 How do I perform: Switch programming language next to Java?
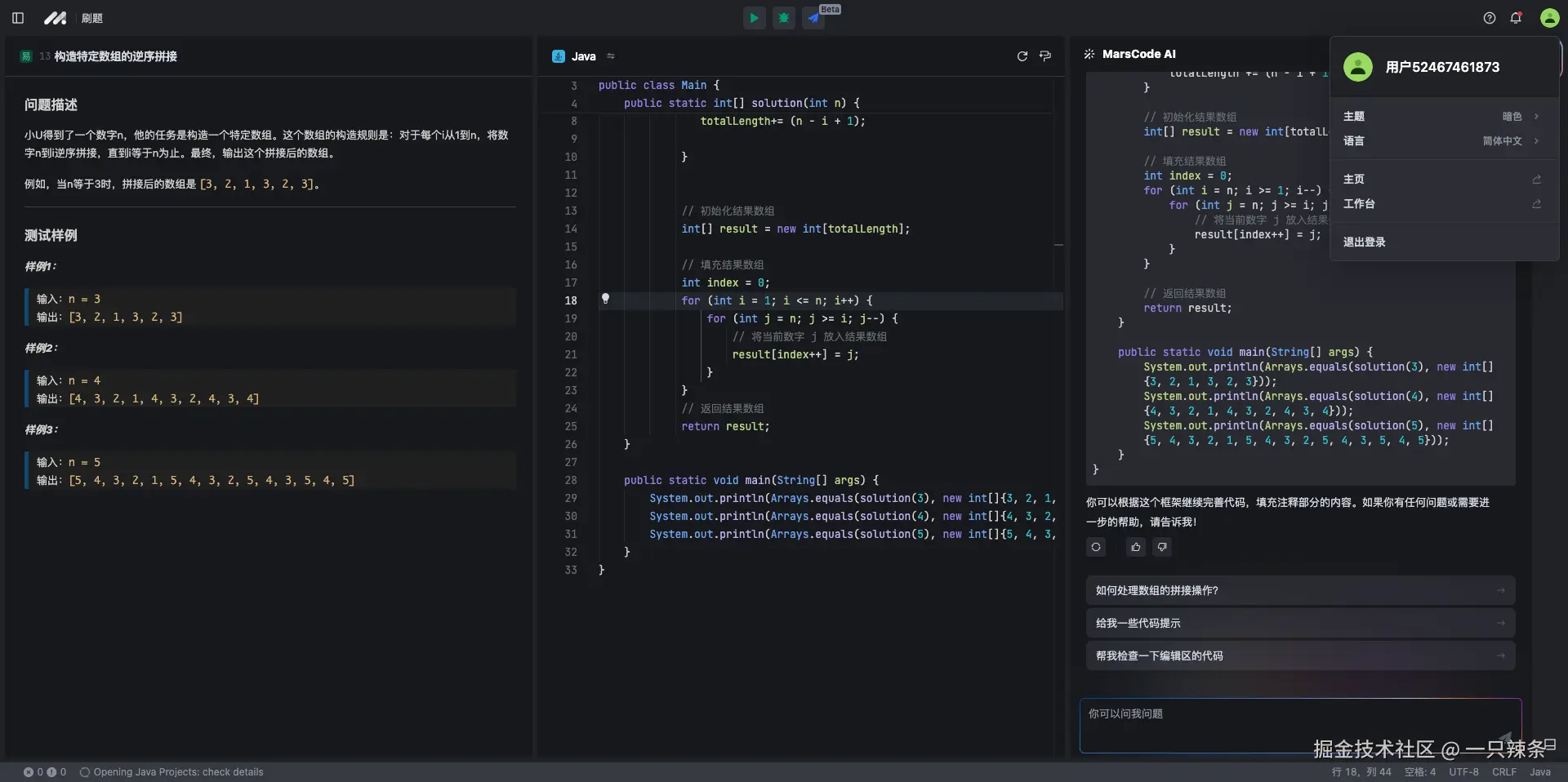click(611, 56)
